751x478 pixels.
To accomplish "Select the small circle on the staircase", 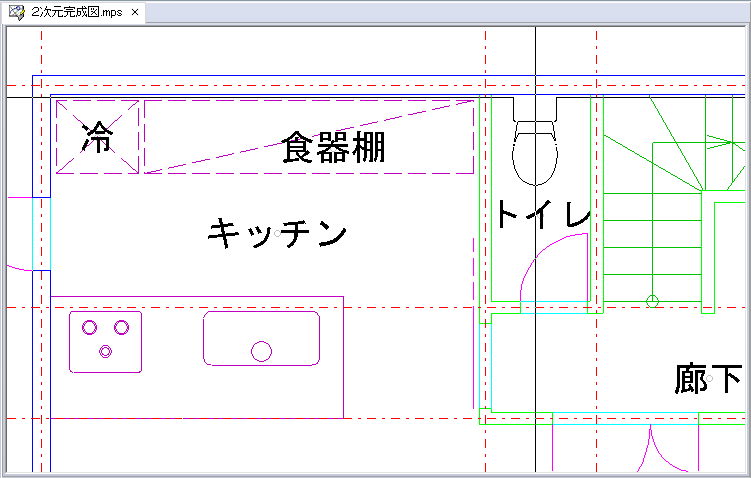I will (x=652, y=301).
